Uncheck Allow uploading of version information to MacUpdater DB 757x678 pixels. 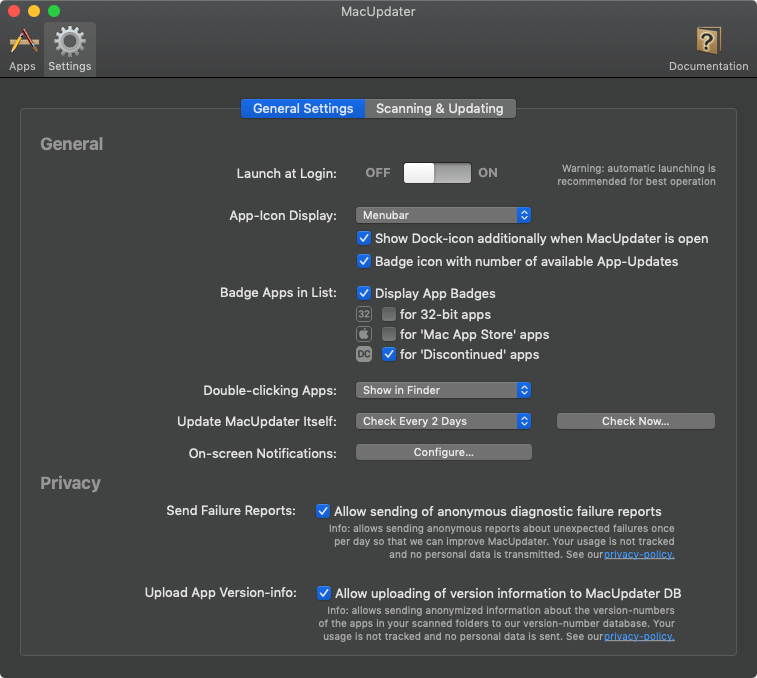pyautogui.click(x=324, y=593)
